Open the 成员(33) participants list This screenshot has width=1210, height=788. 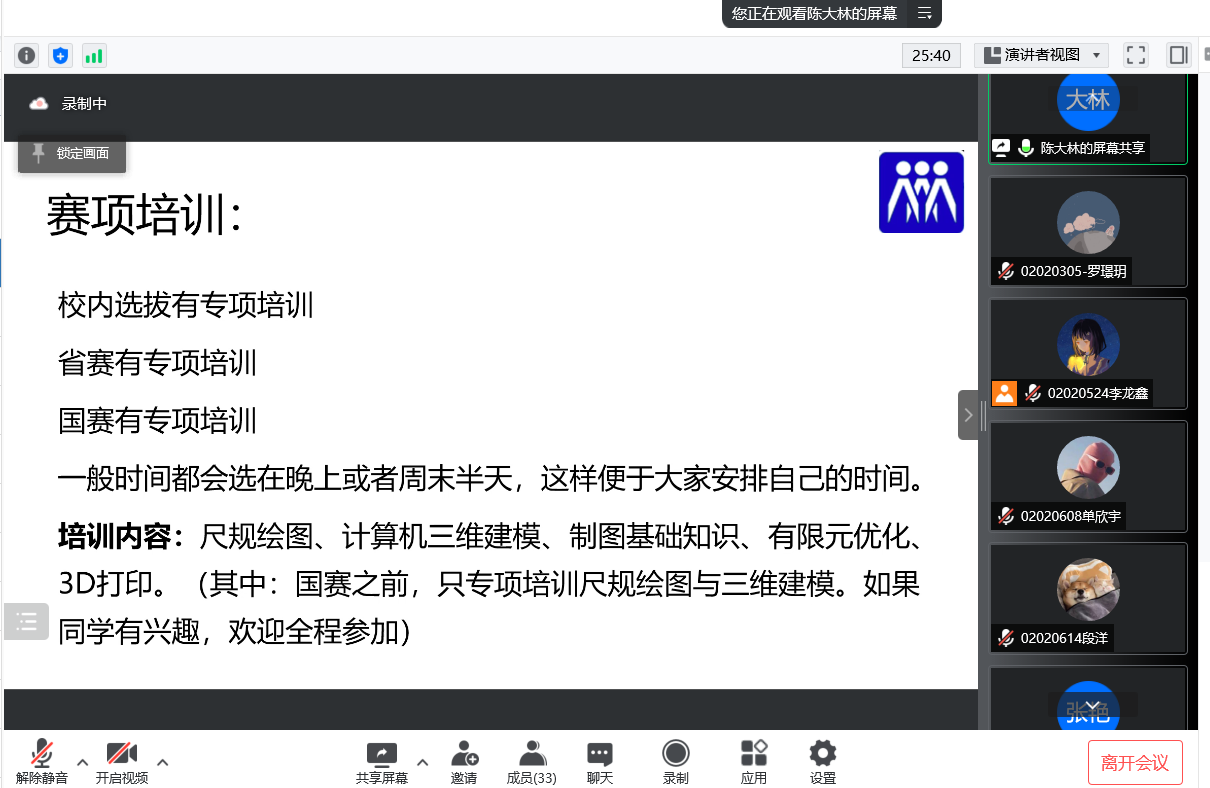[532, 761]
